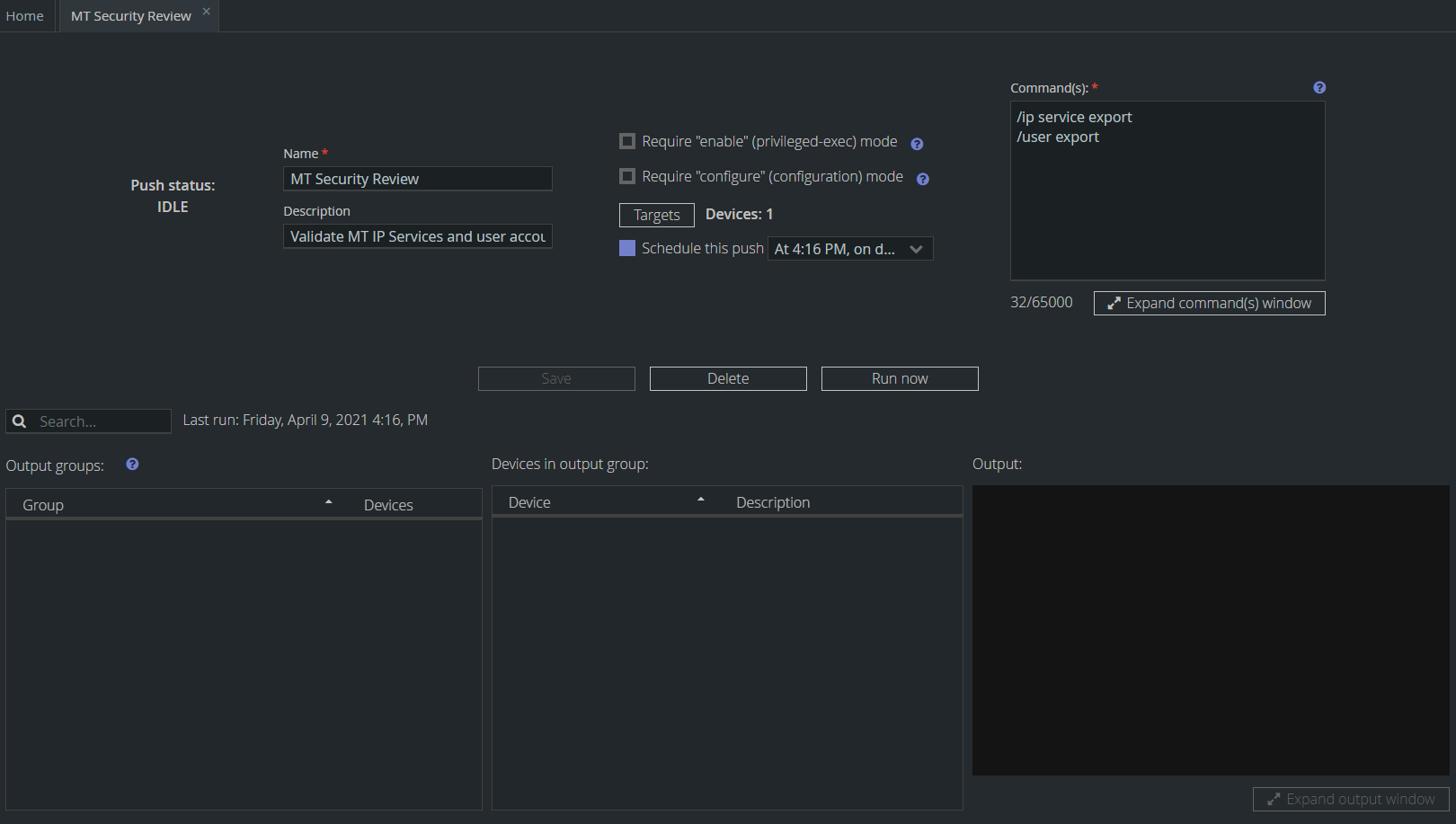Viewport: 1456px width, 824px height.
Task: Sort by Device column arrow
Action: tap(701, 499)
